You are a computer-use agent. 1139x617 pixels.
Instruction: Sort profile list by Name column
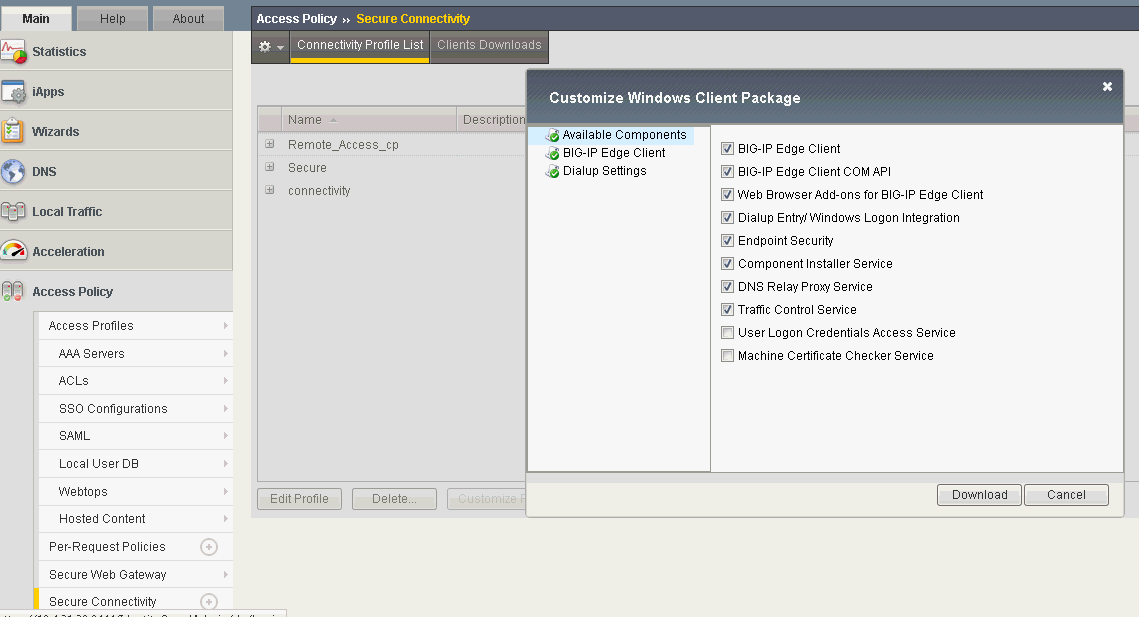click(305, 120)
